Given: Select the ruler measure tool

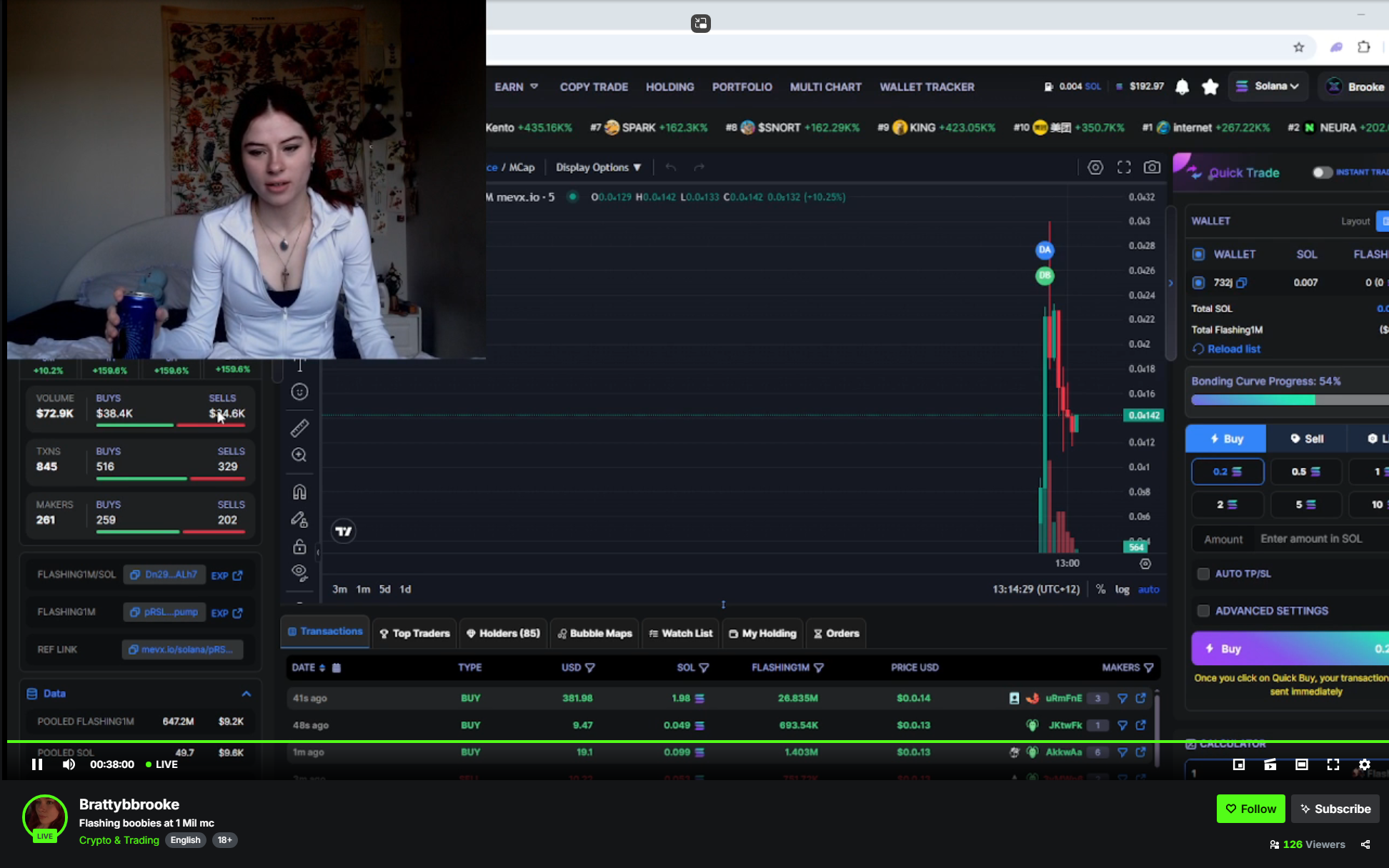Looking at the screenshot, I should coord(299,428).
